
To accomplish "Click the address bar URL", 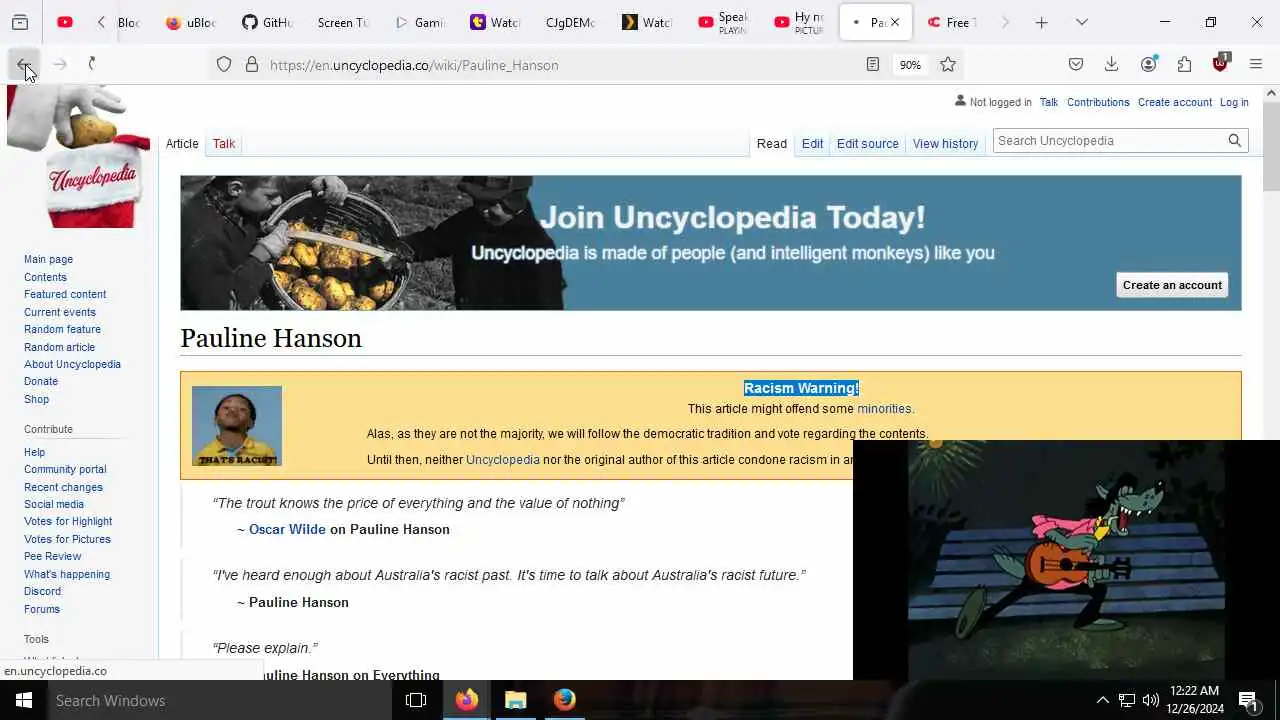I will tap(414, 65).
